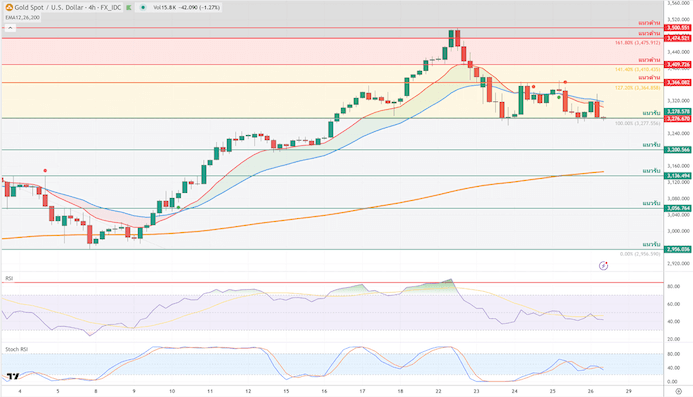Screen dimensions: 693x397
Task: Open the purple lightning economic event icon
Action: tap(603, 265)
